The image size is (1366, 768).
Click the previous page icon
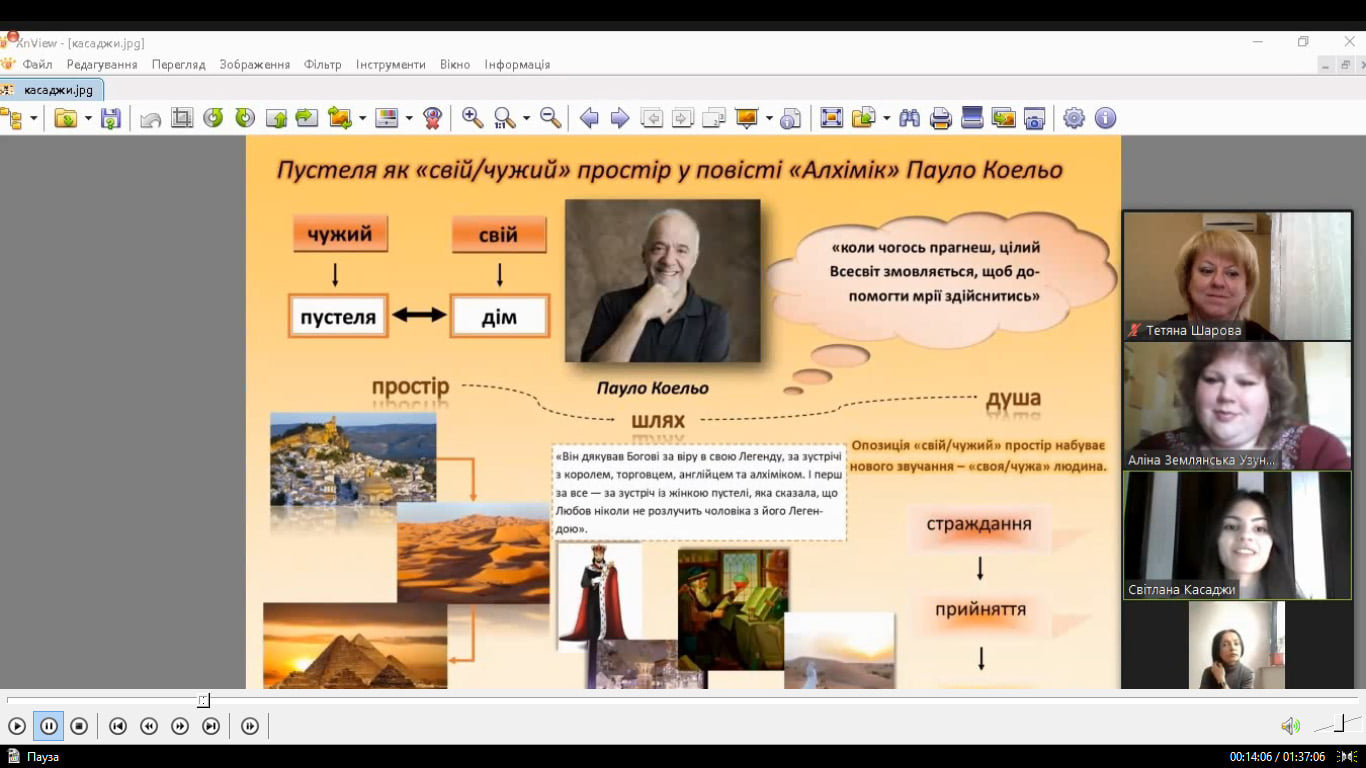click(652, 118)
